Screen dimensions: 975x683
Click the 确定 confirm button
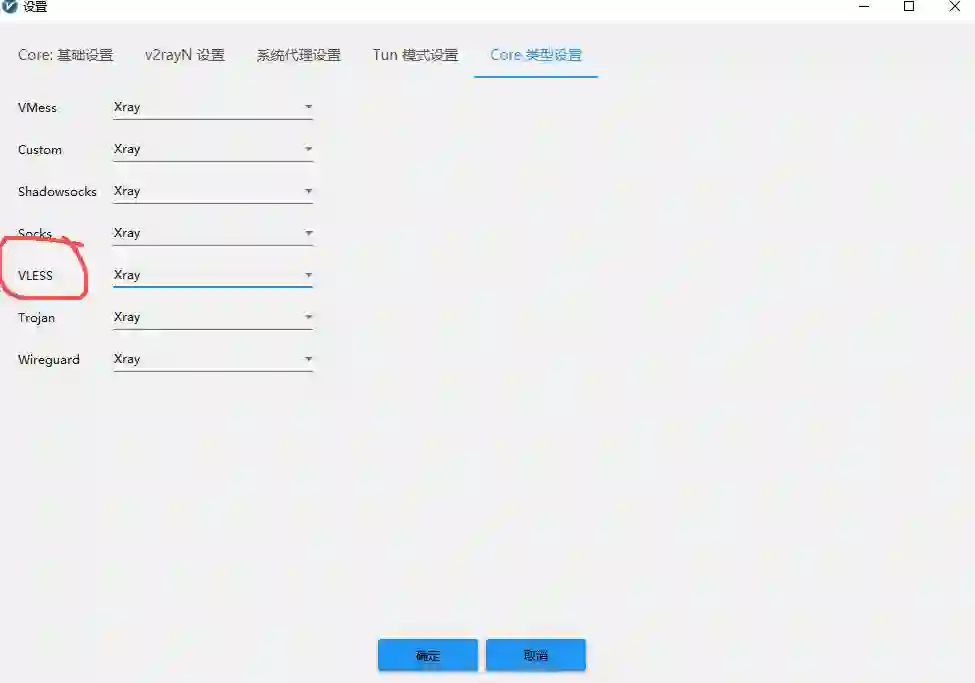[x=428, y=655]
